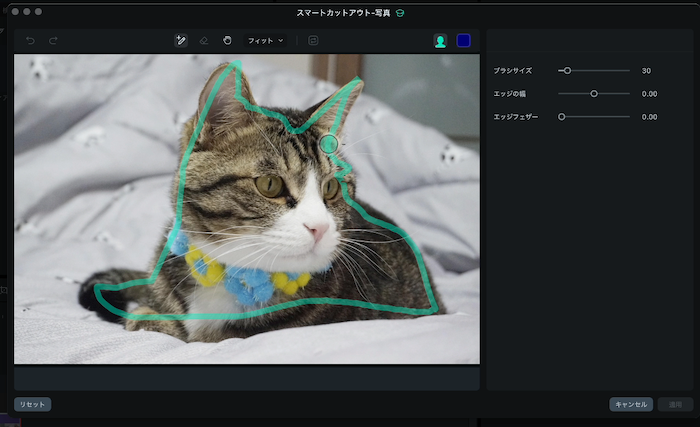Toggle the blue background preview mode
The image size is (700, 427).
(x=464, y=41)
